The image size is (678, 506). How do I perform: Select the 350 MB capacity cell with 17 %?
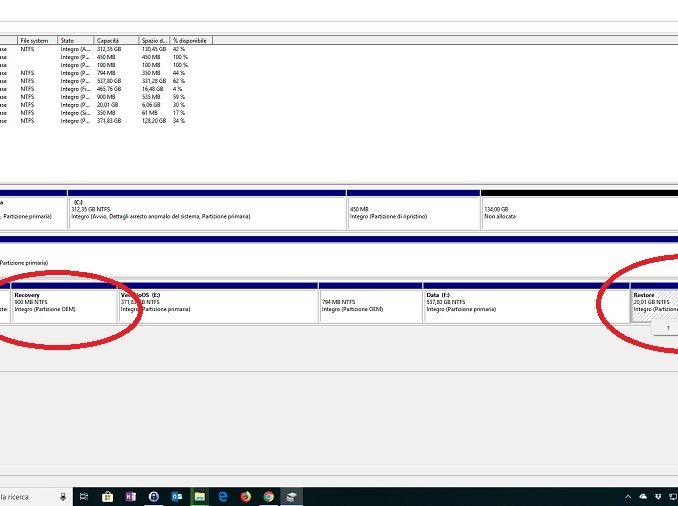tap(106, 113)
